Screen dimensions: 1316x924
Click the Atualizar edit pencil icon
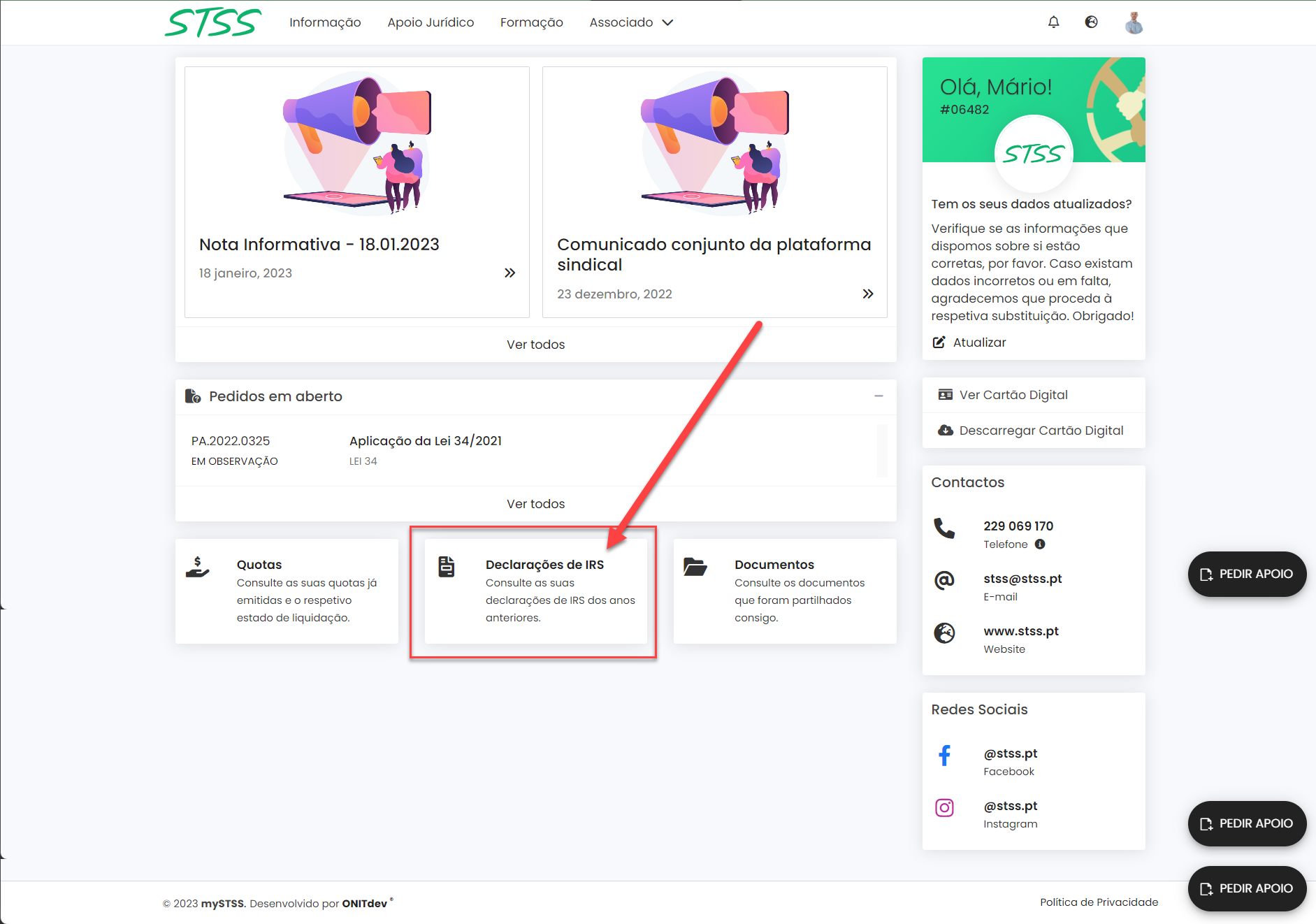pyautogui.click(x=939, y=342)
